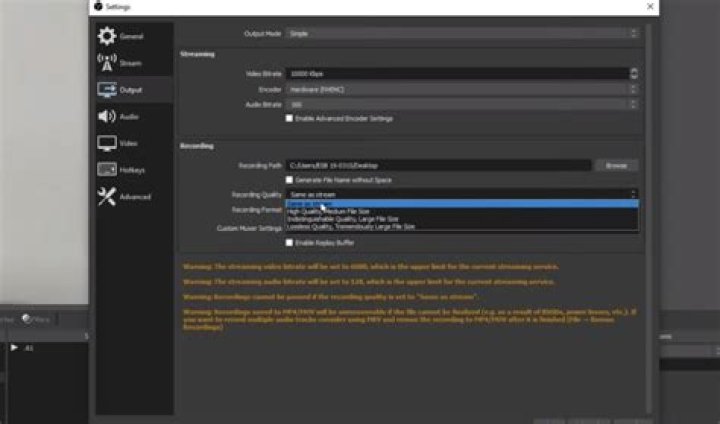Image resolution: width=720 pixels, height=424 pixels.
Task: Click the play triangle in the main window
Action: coord(14,348)
